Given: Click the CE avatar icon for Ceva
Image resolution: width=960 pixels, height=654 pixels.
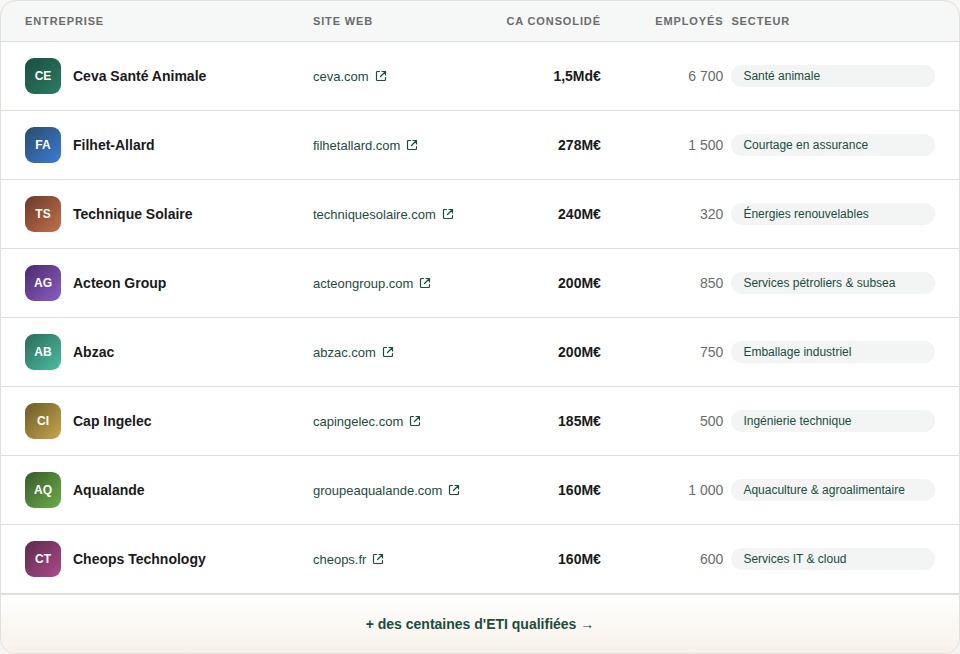Looking at the screenshot, I should (43, 76).
